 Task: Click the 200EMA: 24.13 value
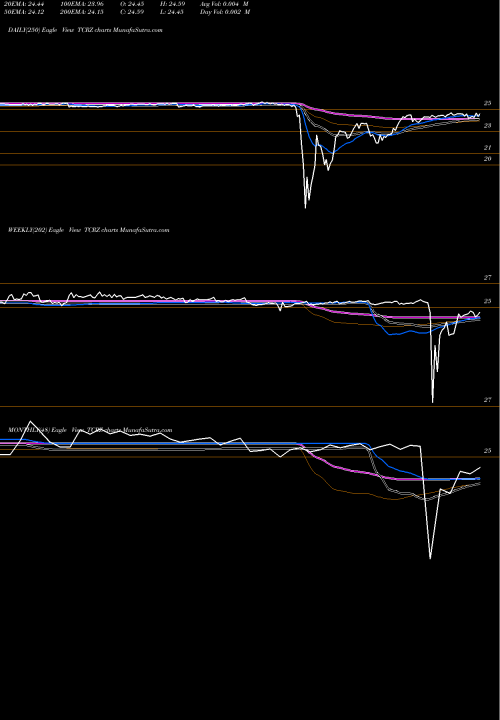(x=82, y=12)
